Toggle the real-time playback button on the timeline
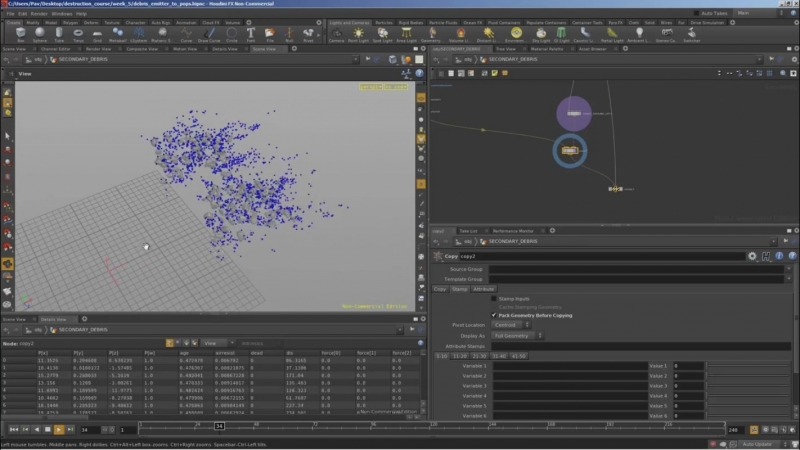Screen dimensions: 800x450 pyautogui.click(x=754, y=430)
